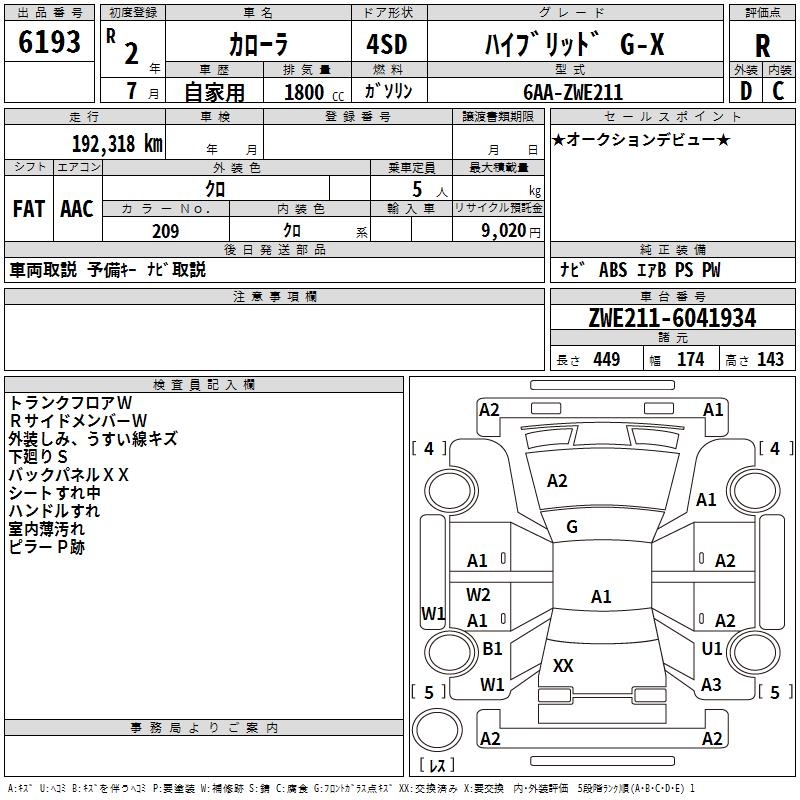The width and height of the screenshot is (800, 800).
Task: Click the overall score R
Action: pyautogui.click(x=762, y=46)
